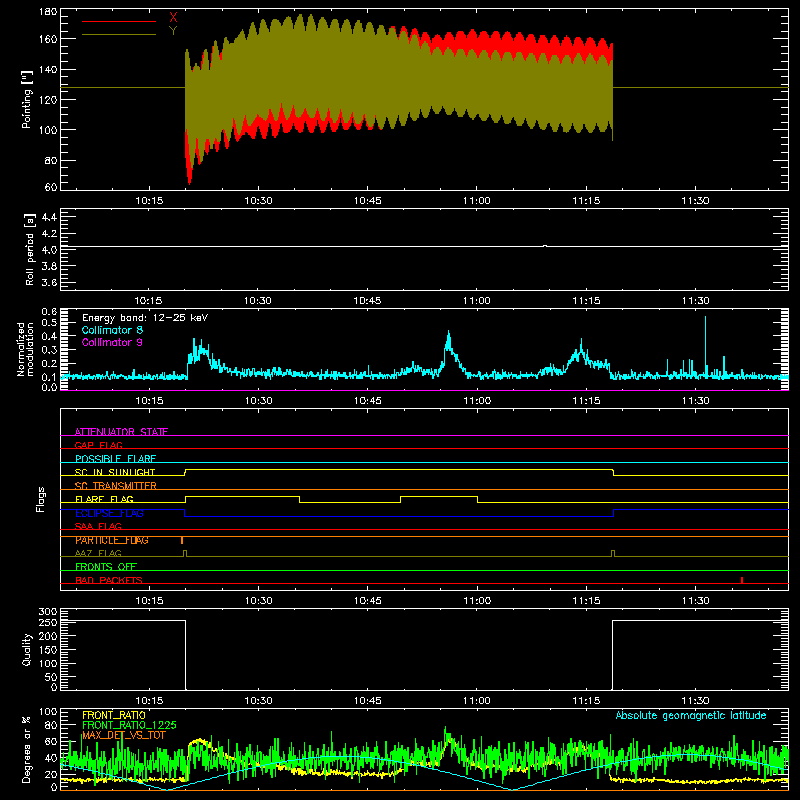Select the PARTICLE_FLAG label
Viewport: 800px width, 800px height.
tap(112, 540)
